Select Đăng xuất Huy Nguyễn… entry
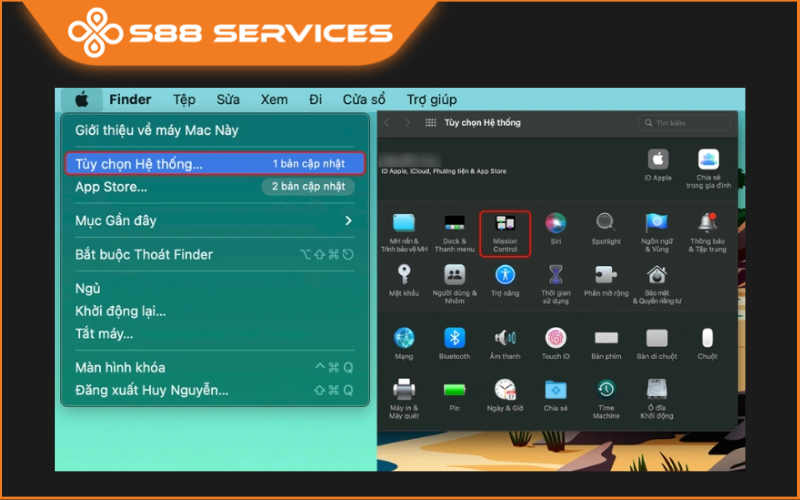The image size is (800, 500). [215, 390]
